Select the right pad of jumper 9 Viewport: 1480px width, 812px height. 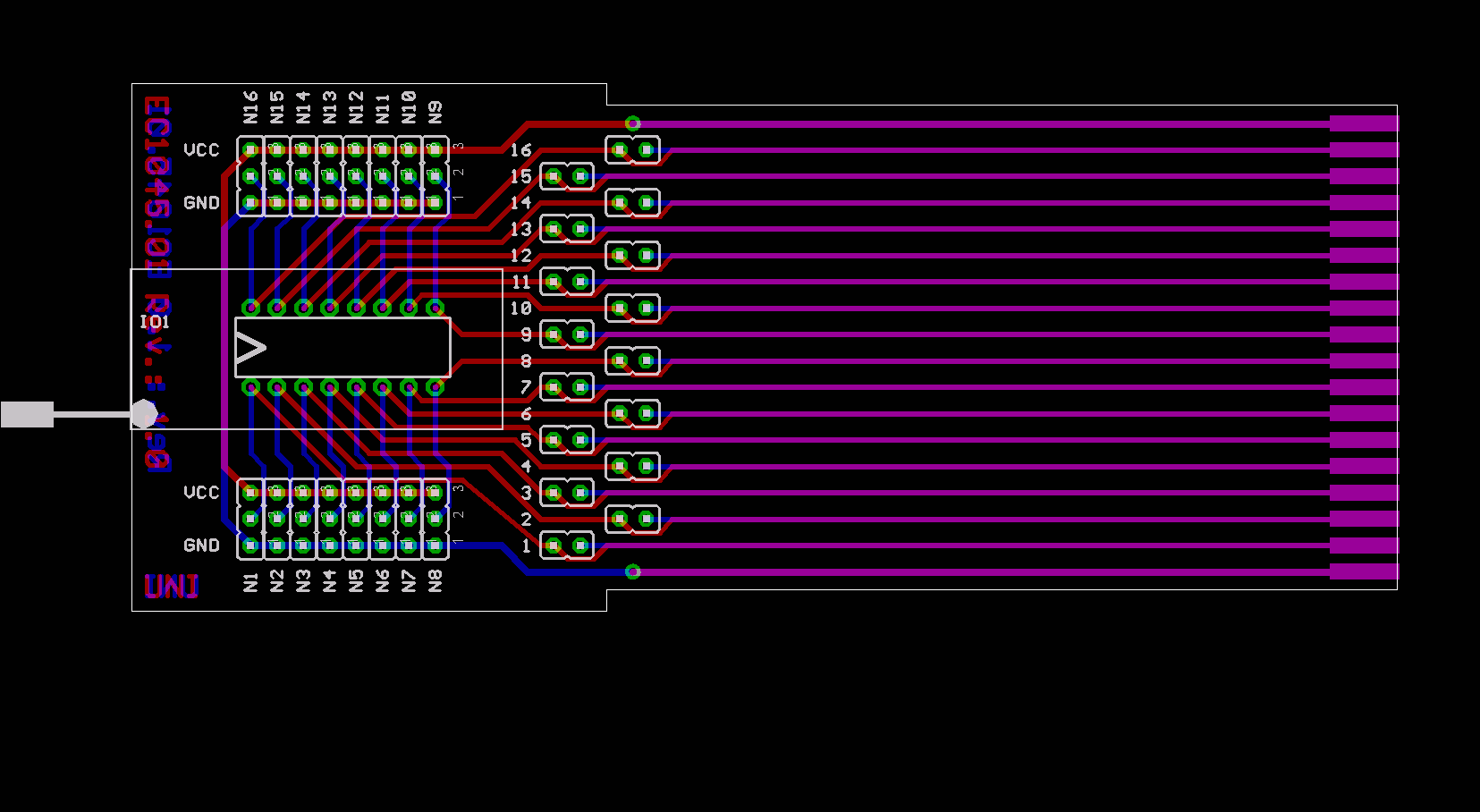coord(580,334)
